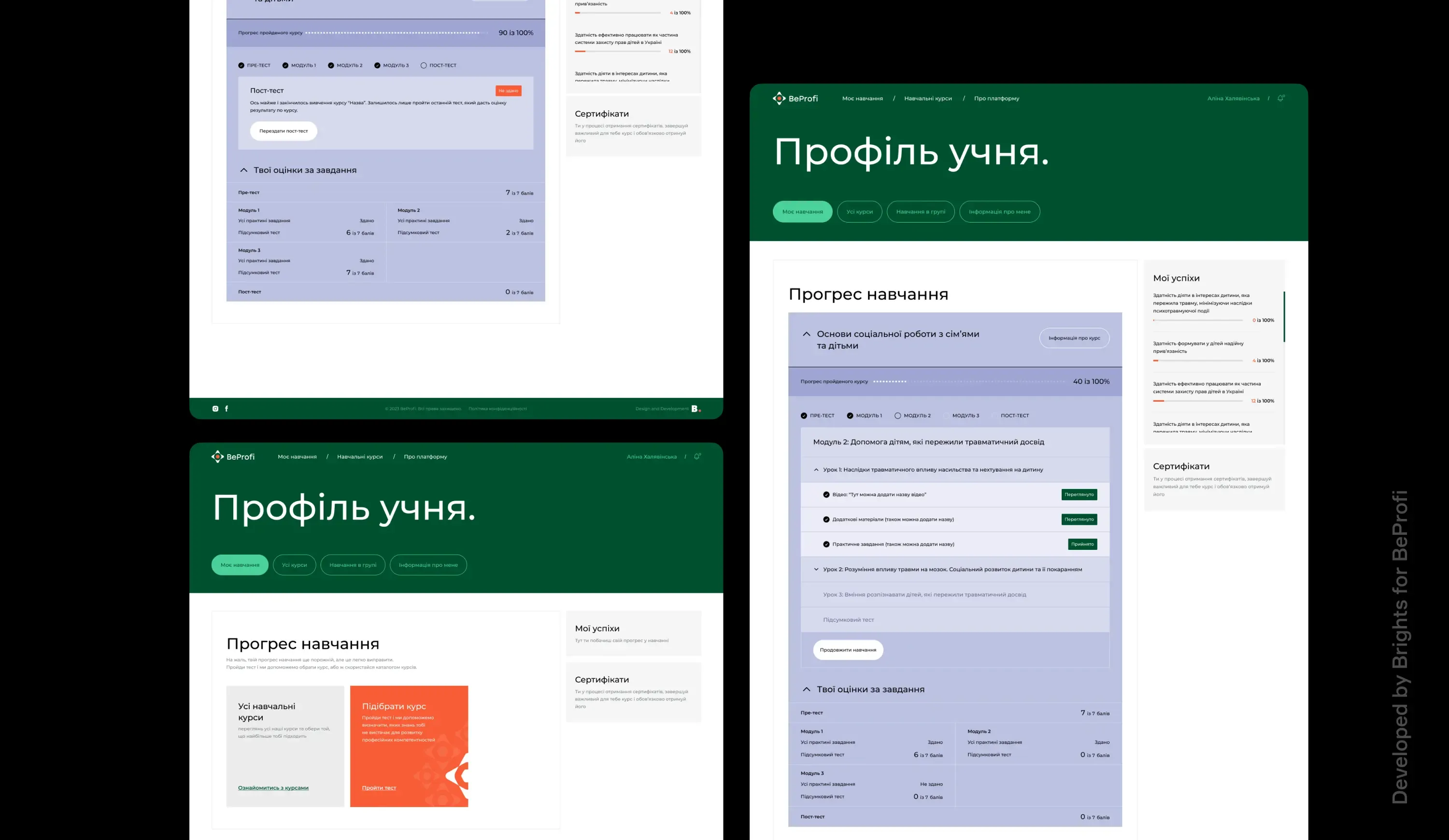
Task: Click green scrollbar of right-hand 'Мої успіхи' panel
Action: click(x=1283, y=317)
